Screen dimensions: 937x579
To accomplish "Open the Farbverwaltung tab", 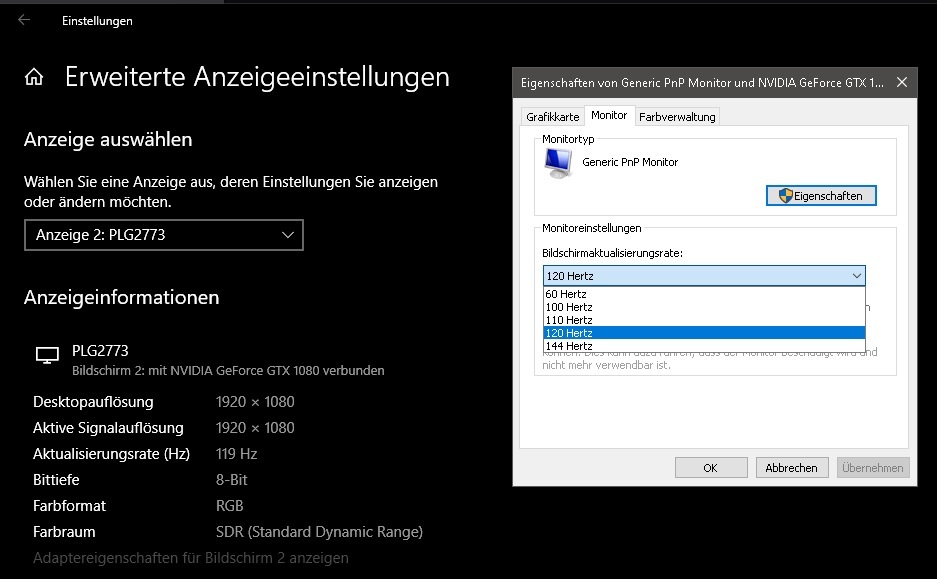I will tap(677, 117).
